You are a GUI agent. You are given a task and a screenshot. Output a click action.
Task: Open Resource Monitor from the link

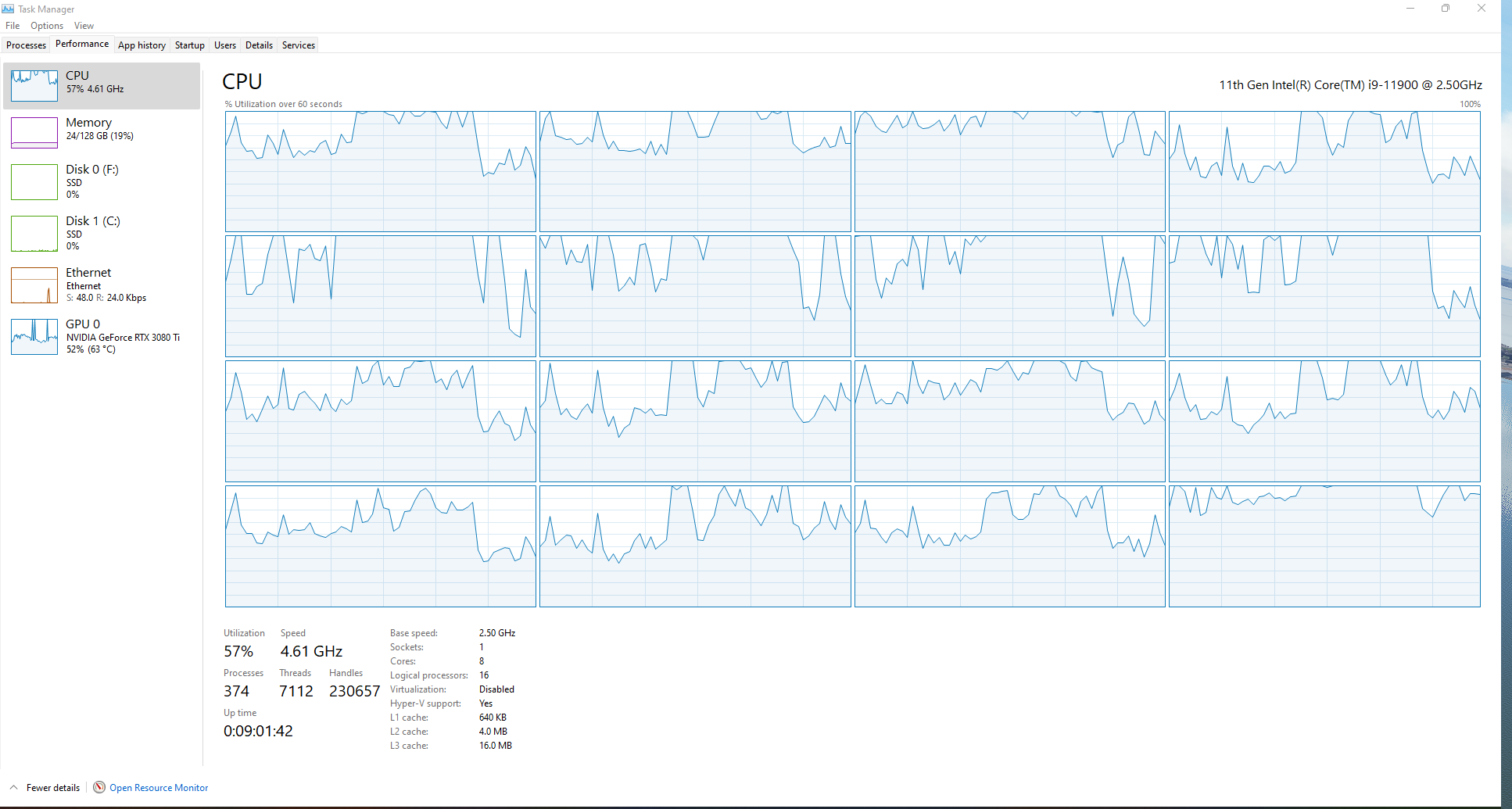159,787
